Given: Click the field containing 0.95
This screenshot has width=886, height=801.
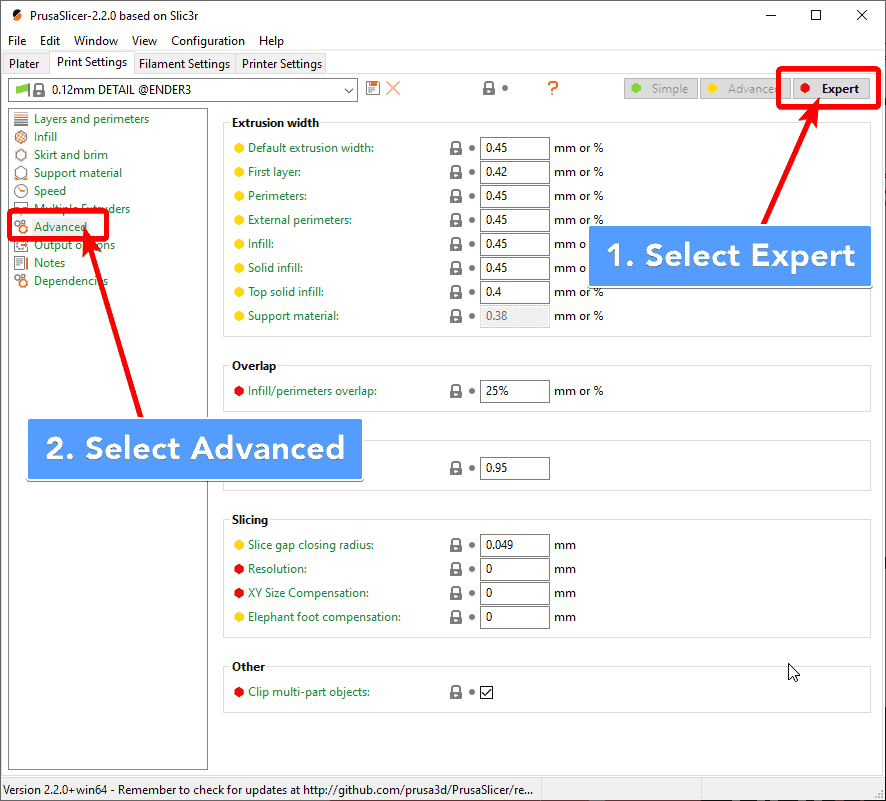Looking at the screenshot, I should (515, 468).
